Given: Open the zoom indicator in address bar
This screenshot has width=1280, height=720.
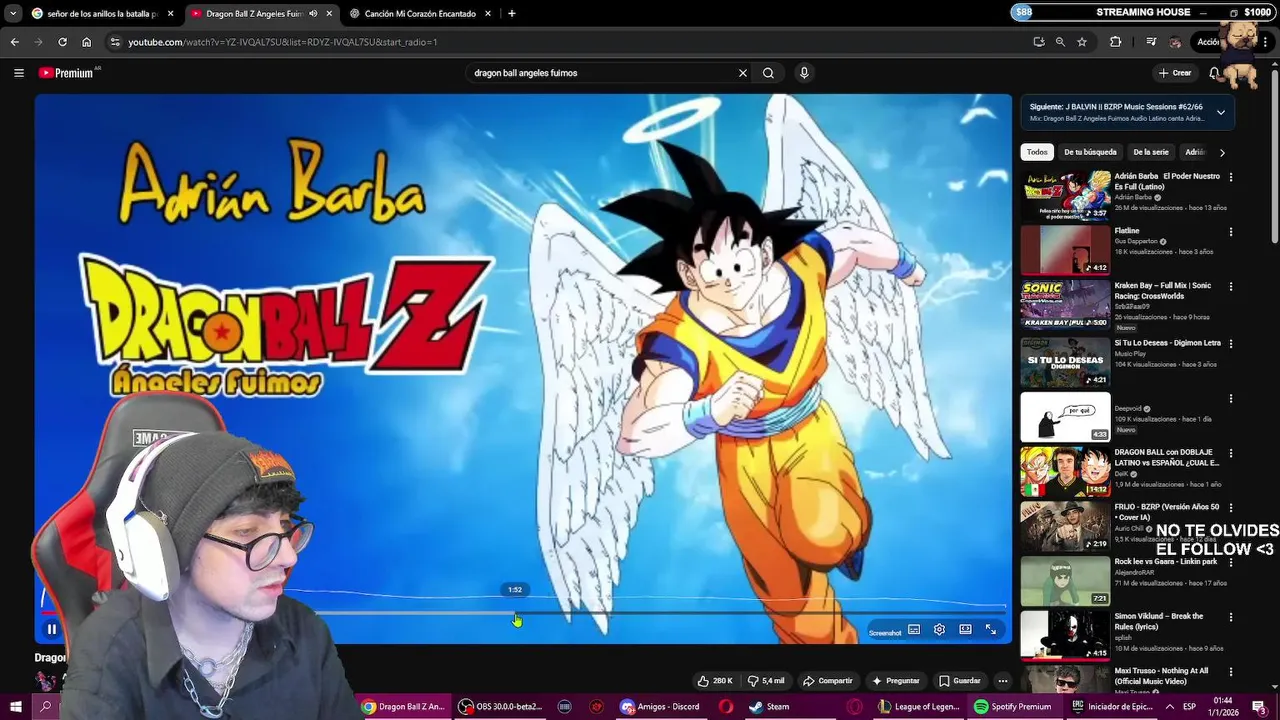Looking at the screenshot, I should point(1060,42).
